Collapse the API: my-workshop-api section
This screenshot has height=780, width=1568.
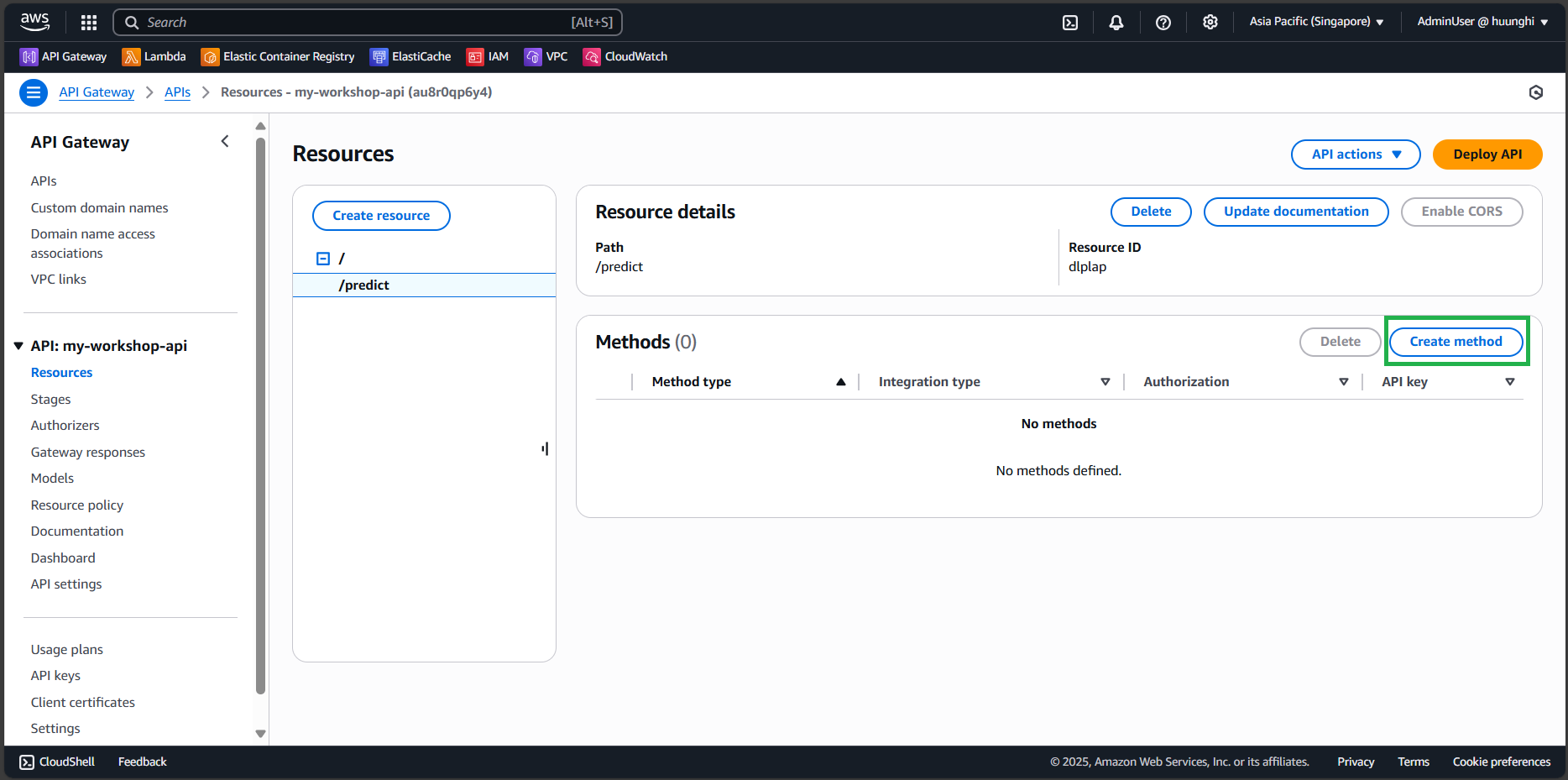(x=18, y=346)
